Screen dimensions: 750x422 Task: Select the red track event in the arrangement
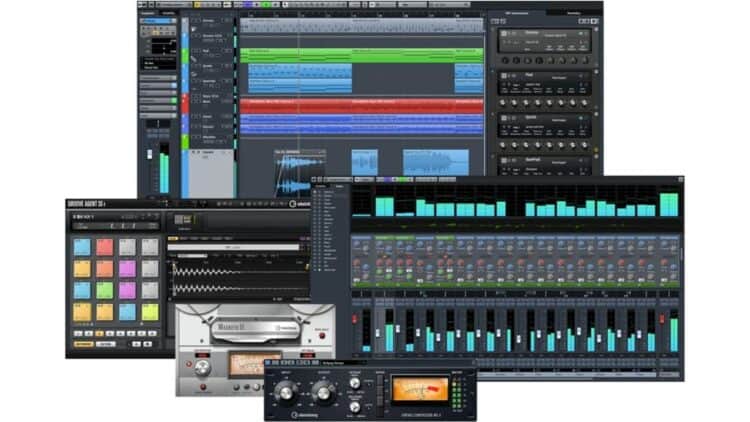tap(361, 105)
